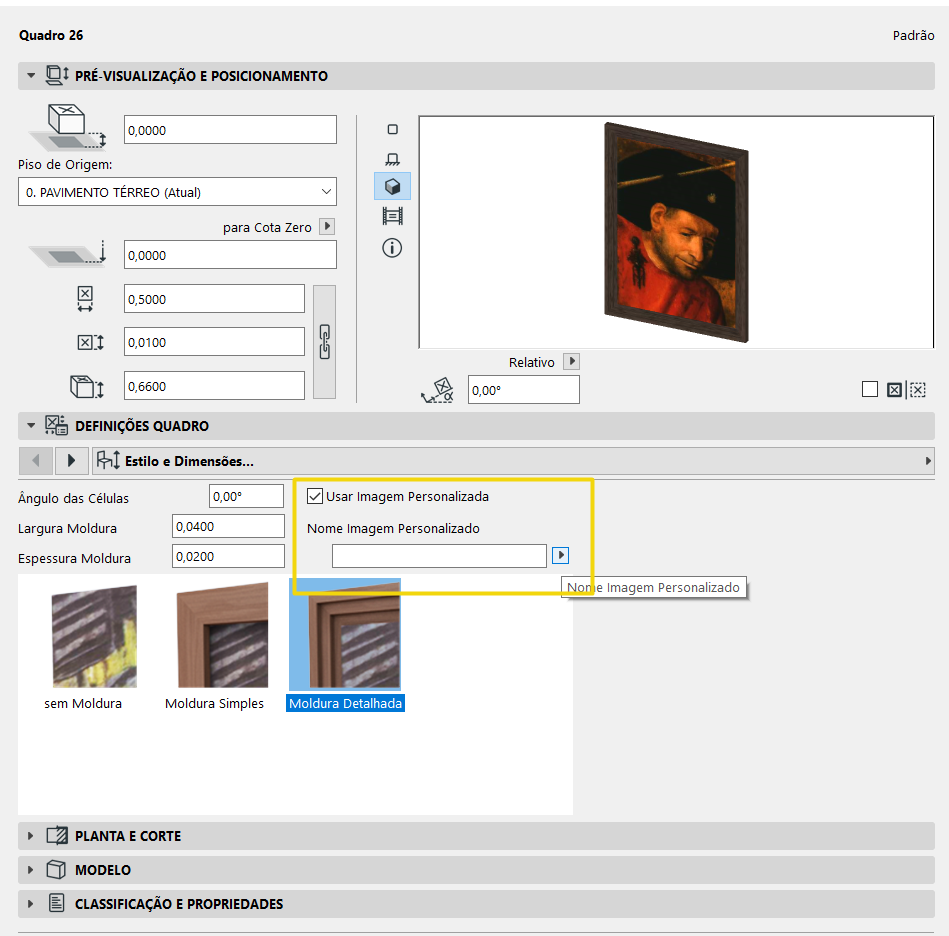Edit the height dimension field 0,6600
Viewport: 949px width, 936px height.
click(214, 386)
